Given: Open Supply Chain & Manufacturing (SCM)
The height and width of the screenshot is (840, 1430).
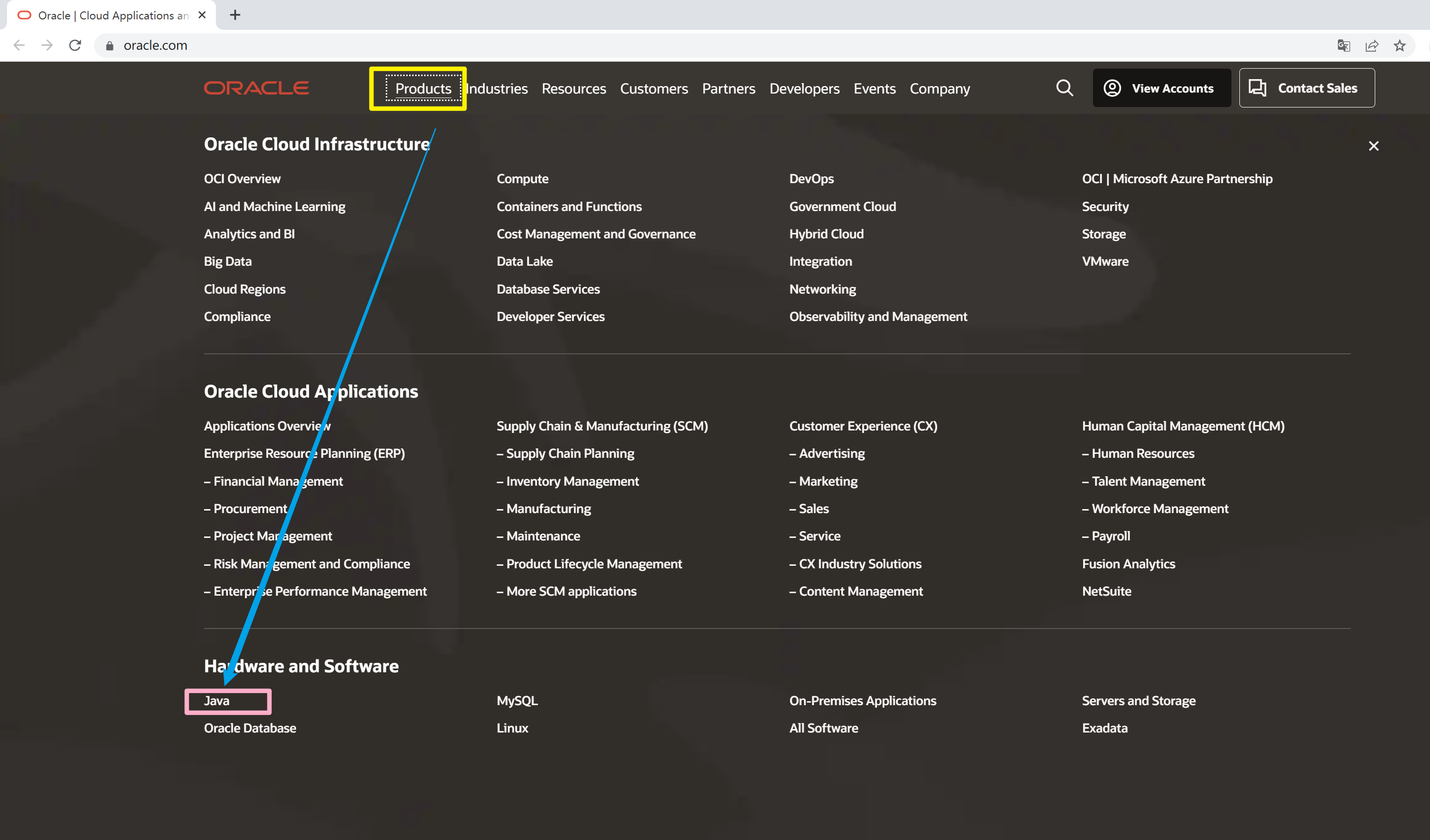Looking at the screenshot, I should (602, 426).
